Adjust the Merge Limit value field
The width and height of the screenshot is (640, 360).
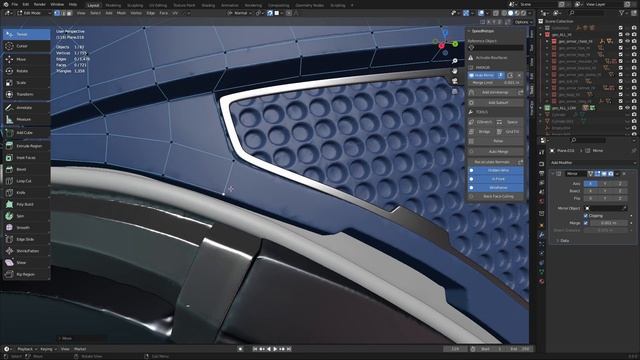496,83
